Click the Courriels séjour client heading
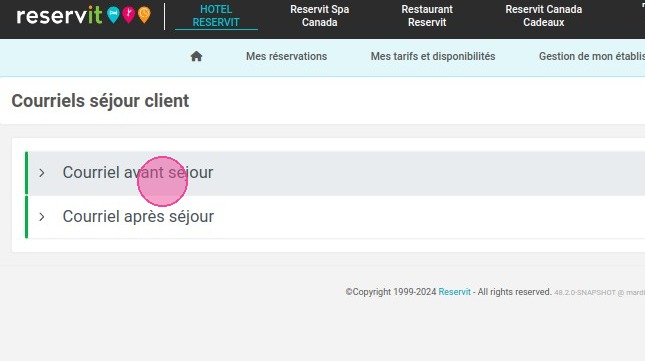 point(100,101)
